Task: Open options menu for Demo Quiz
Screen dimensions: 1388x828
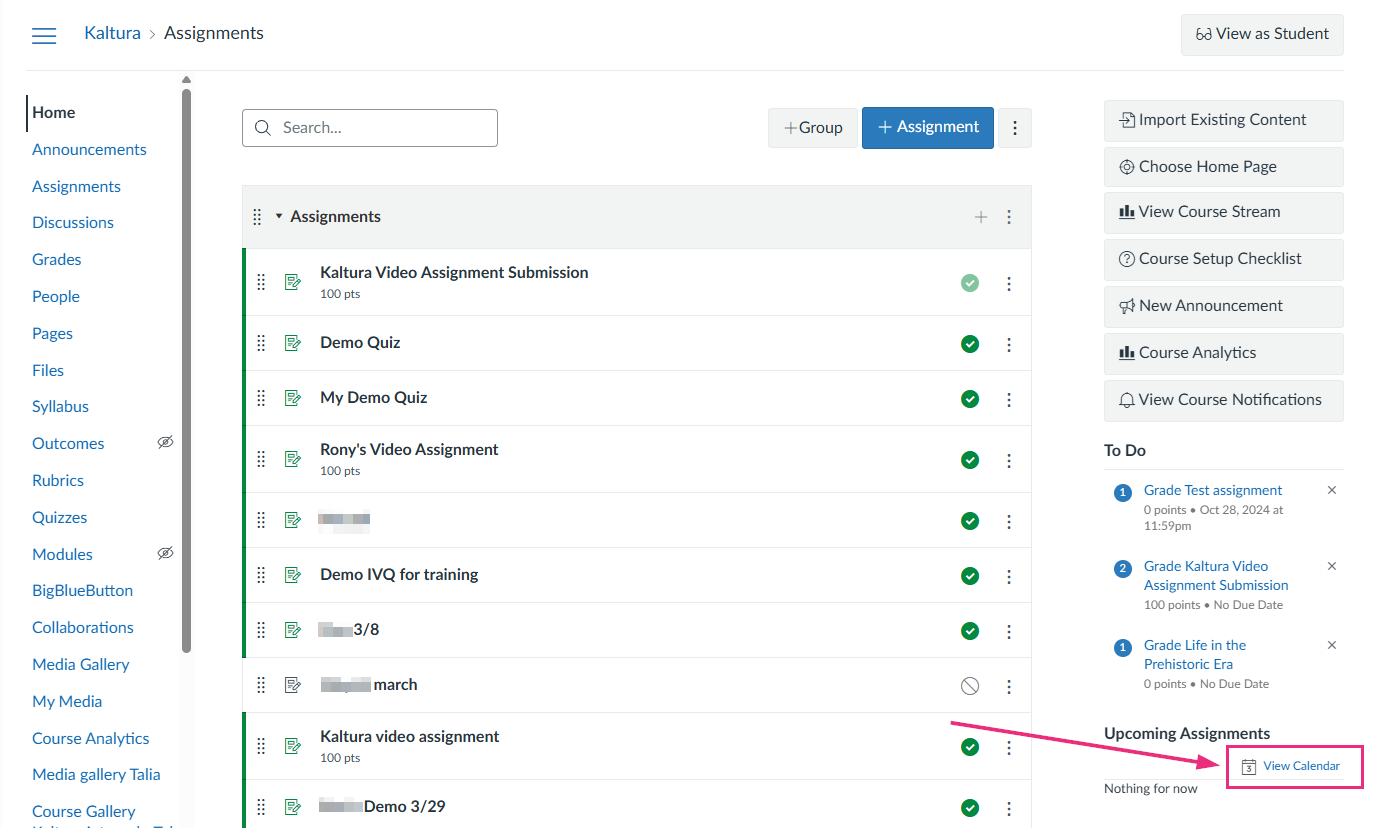Action: pyautogui.click(x=1009, y=345)
